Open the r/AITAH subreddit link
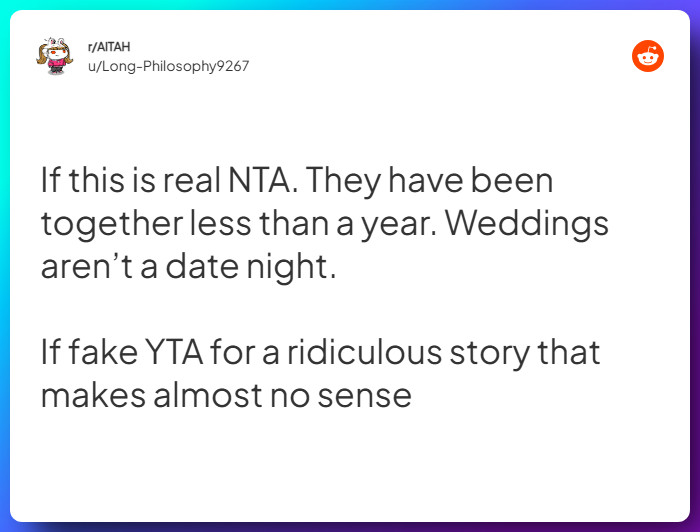Image resolution: width=700 pixels, height=532 pixels. point(109,46)
